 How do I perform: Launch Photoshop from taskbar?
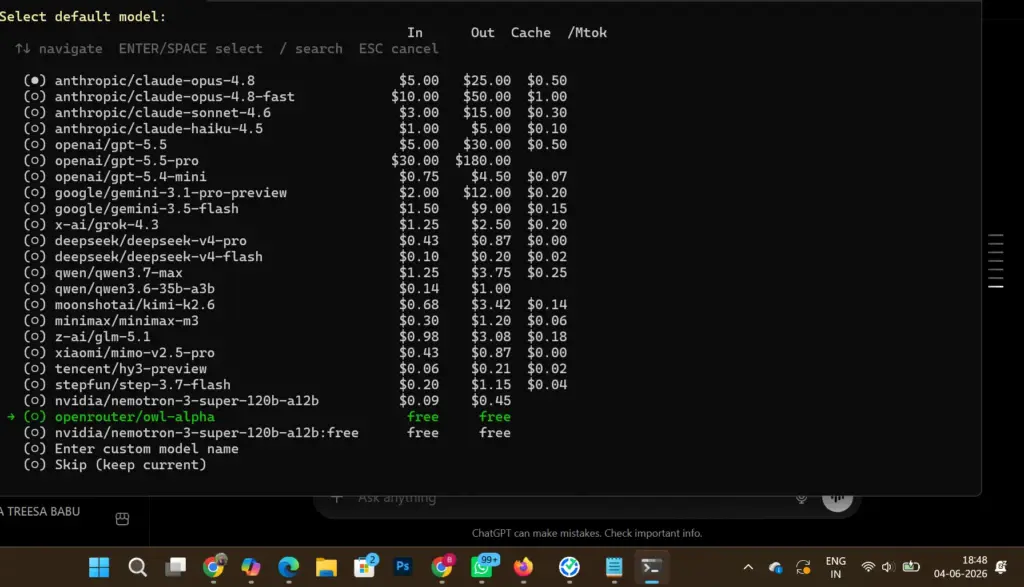(402, 566)
